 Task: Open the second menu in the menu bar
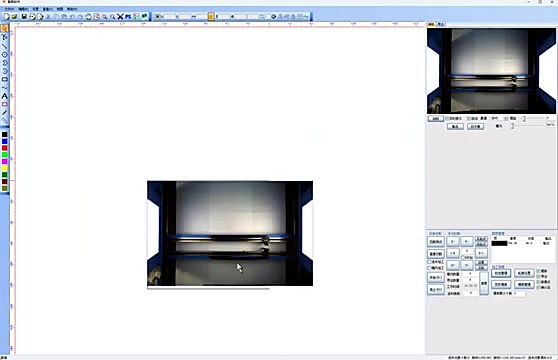pyautogui.click(x=23, y=9)
